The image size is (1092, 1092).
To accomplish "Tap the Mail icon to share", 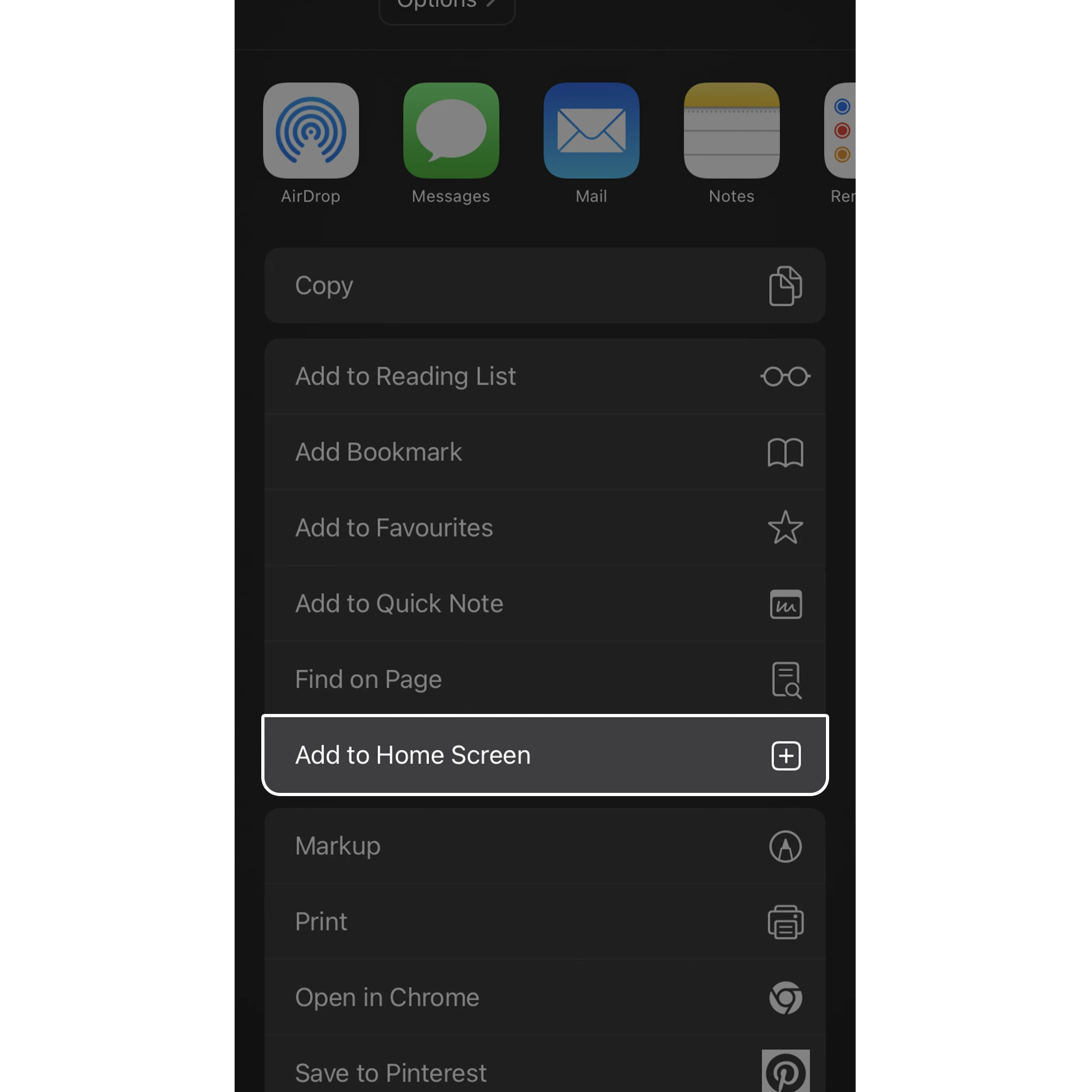I will [591, 130].
